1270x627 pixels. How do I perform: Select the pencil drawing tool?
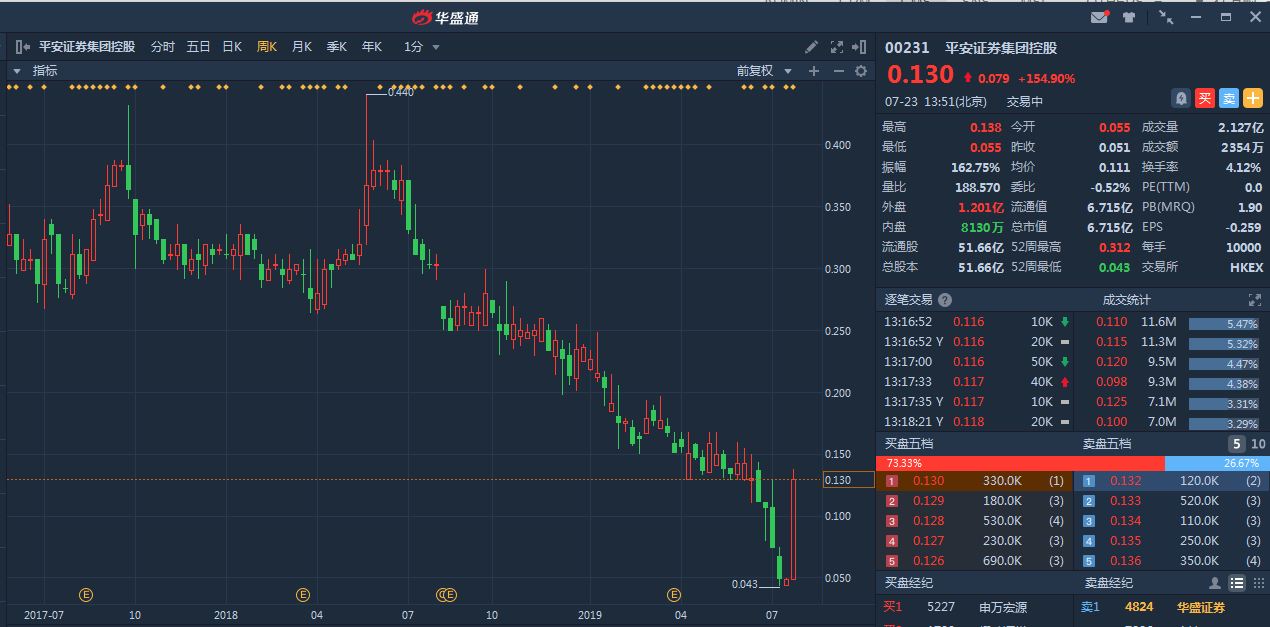coord(812,47)
